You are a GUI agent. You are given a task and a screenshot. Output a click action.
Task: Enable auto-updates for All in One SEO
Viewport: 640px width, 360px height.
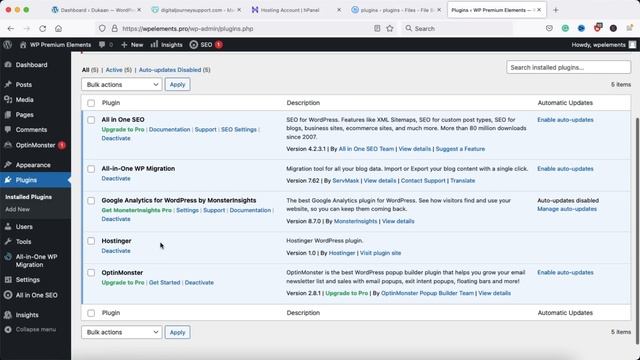(565, 120)
